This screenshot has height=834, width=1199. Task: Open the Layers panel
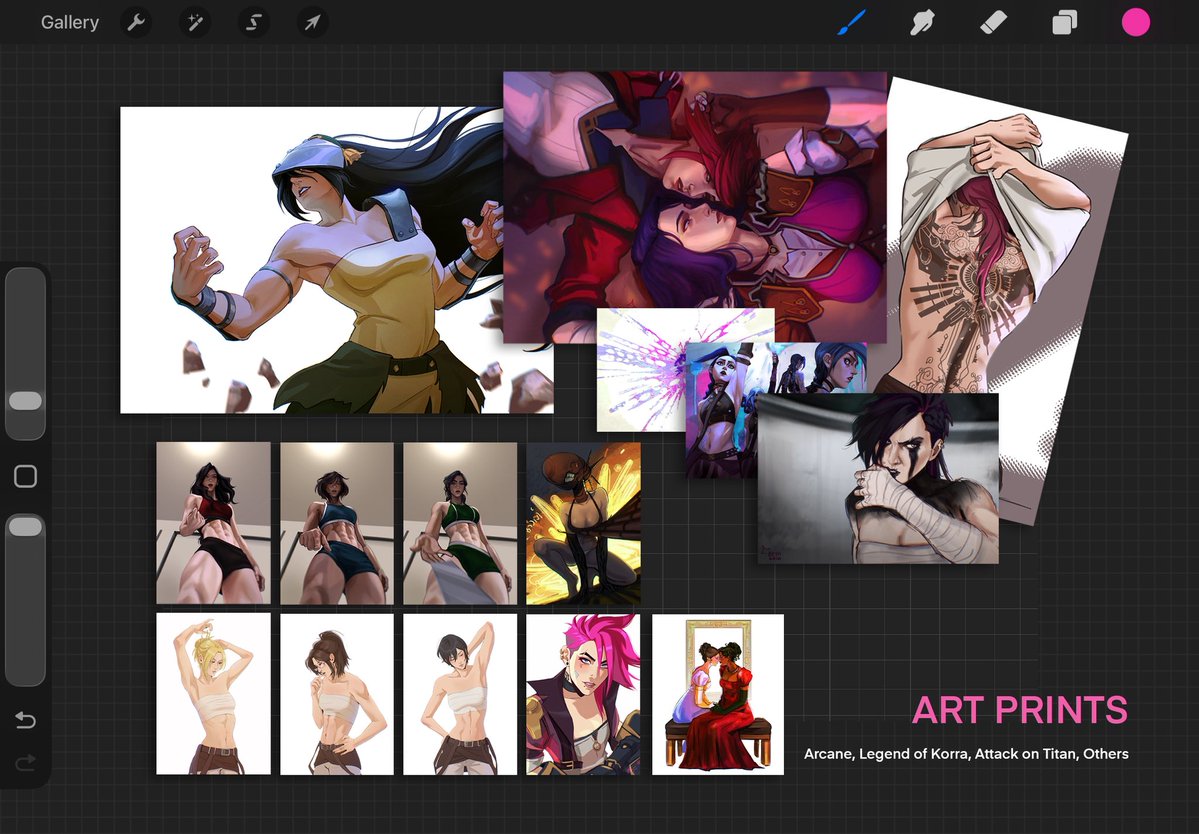1064,22
